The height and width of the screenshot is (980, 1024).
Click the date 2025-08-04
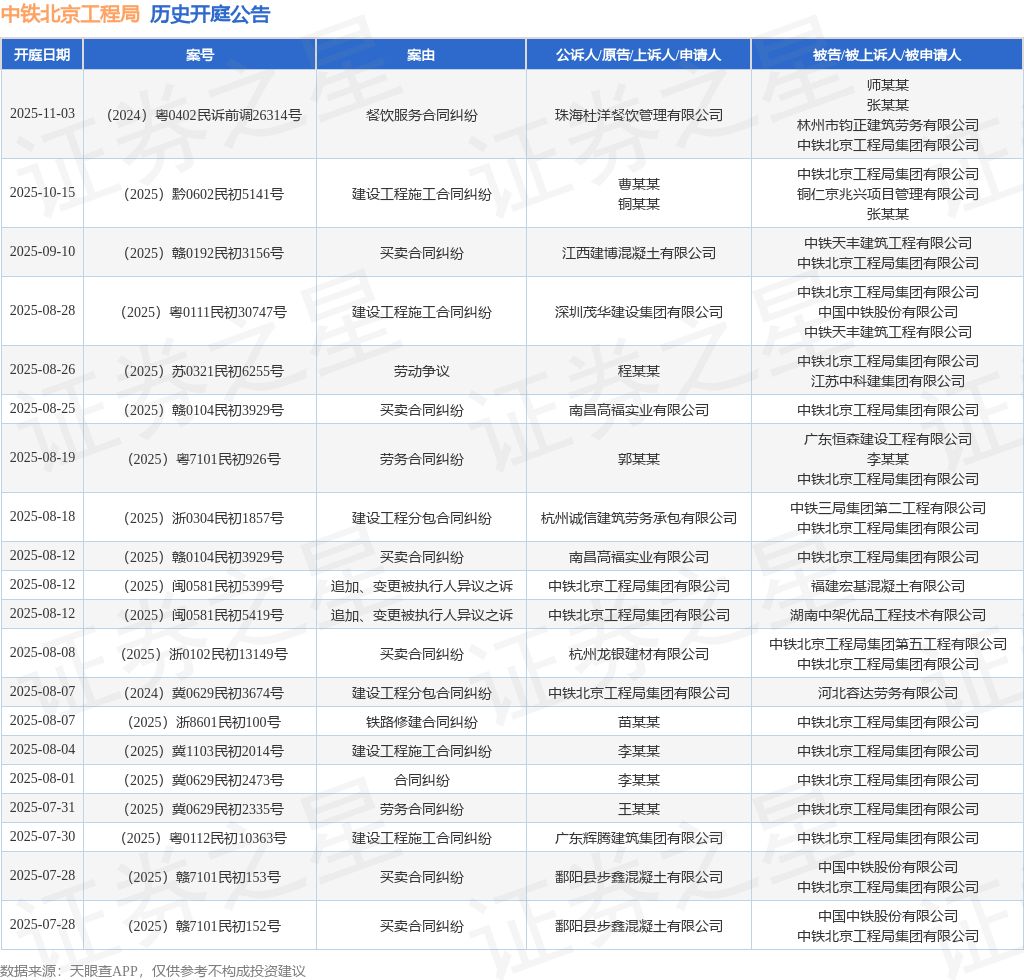pyautogui.click(x=42, y=750)
